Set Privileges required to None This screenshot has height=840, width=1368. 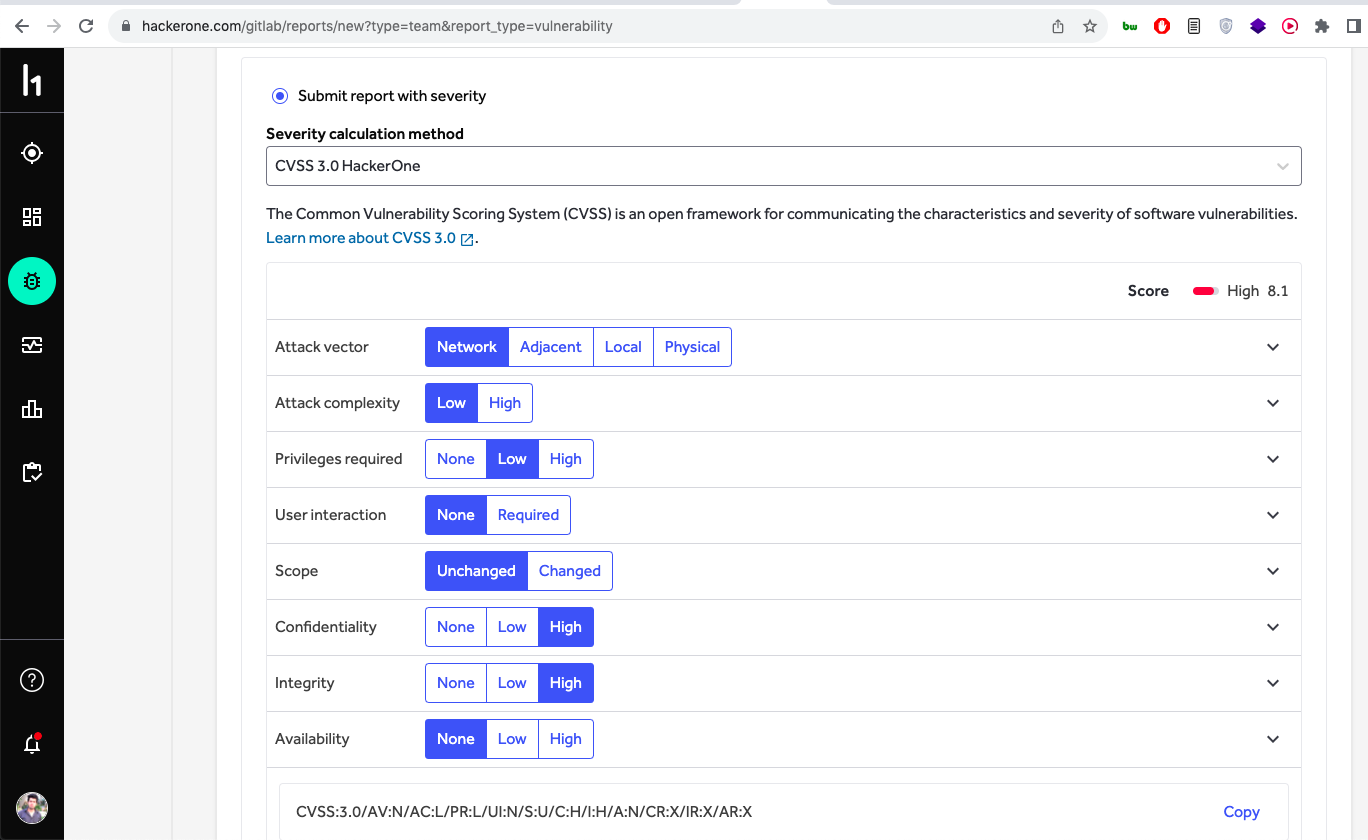456,459
